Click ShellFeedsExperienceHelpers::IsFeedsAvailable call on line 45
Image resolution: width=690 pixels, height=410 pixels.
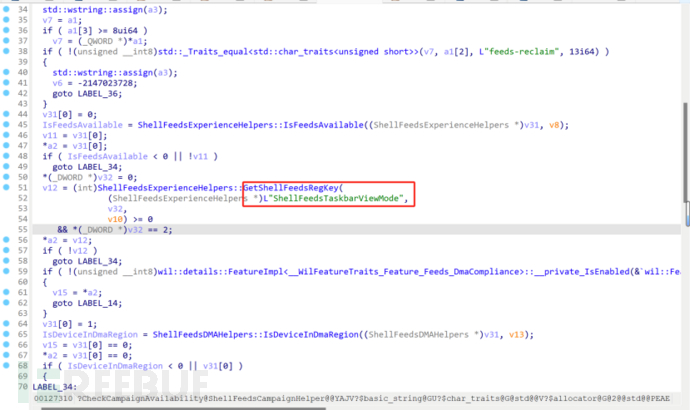pos(251,125)
